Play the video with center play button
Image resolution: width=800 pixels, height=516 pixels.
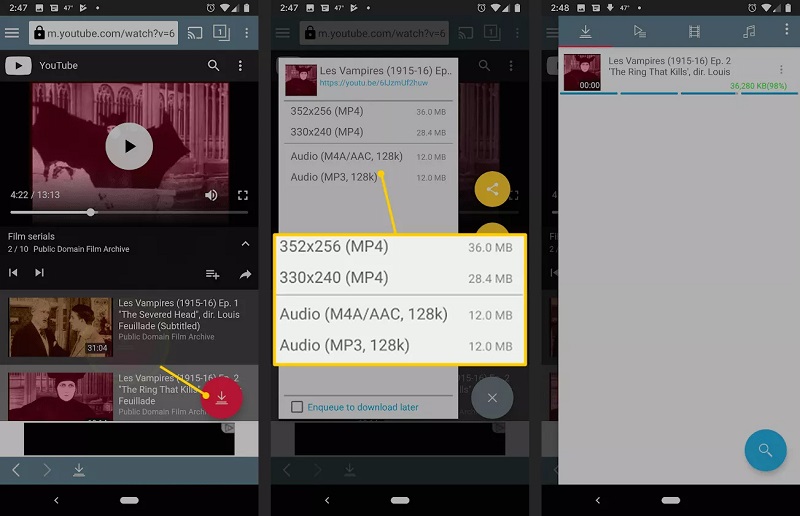[129, 146]
